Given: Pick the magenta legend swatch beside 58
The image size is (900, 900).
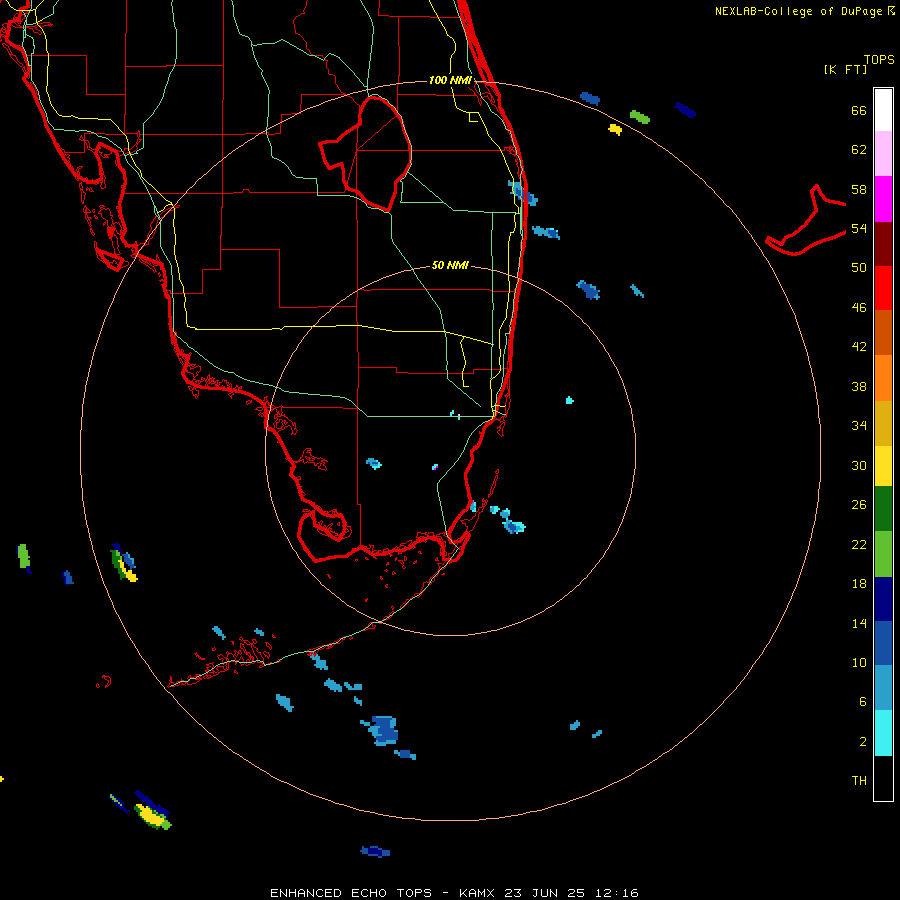Looking at the screenshot, I should 883,199.
